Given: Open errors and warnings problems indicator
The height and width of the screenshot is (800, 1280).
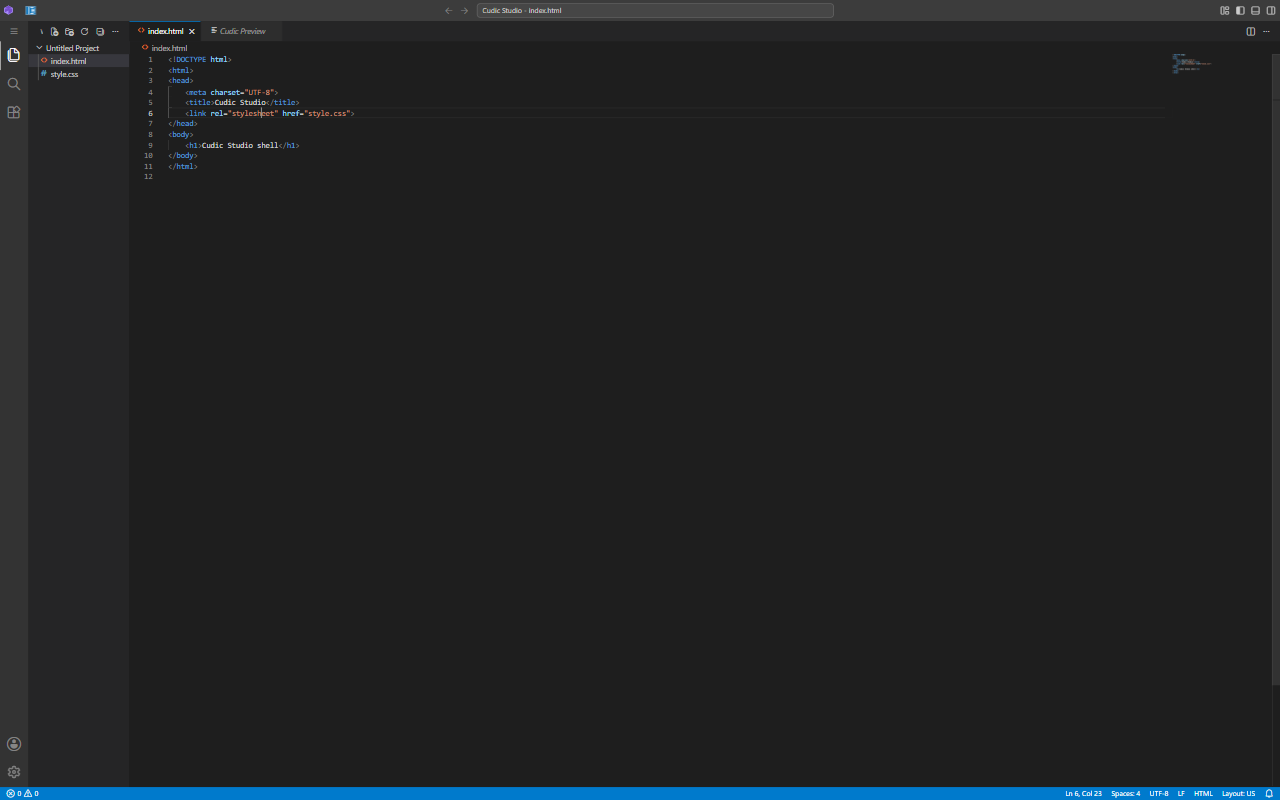Looking at the screenshot, I should 22,793.
